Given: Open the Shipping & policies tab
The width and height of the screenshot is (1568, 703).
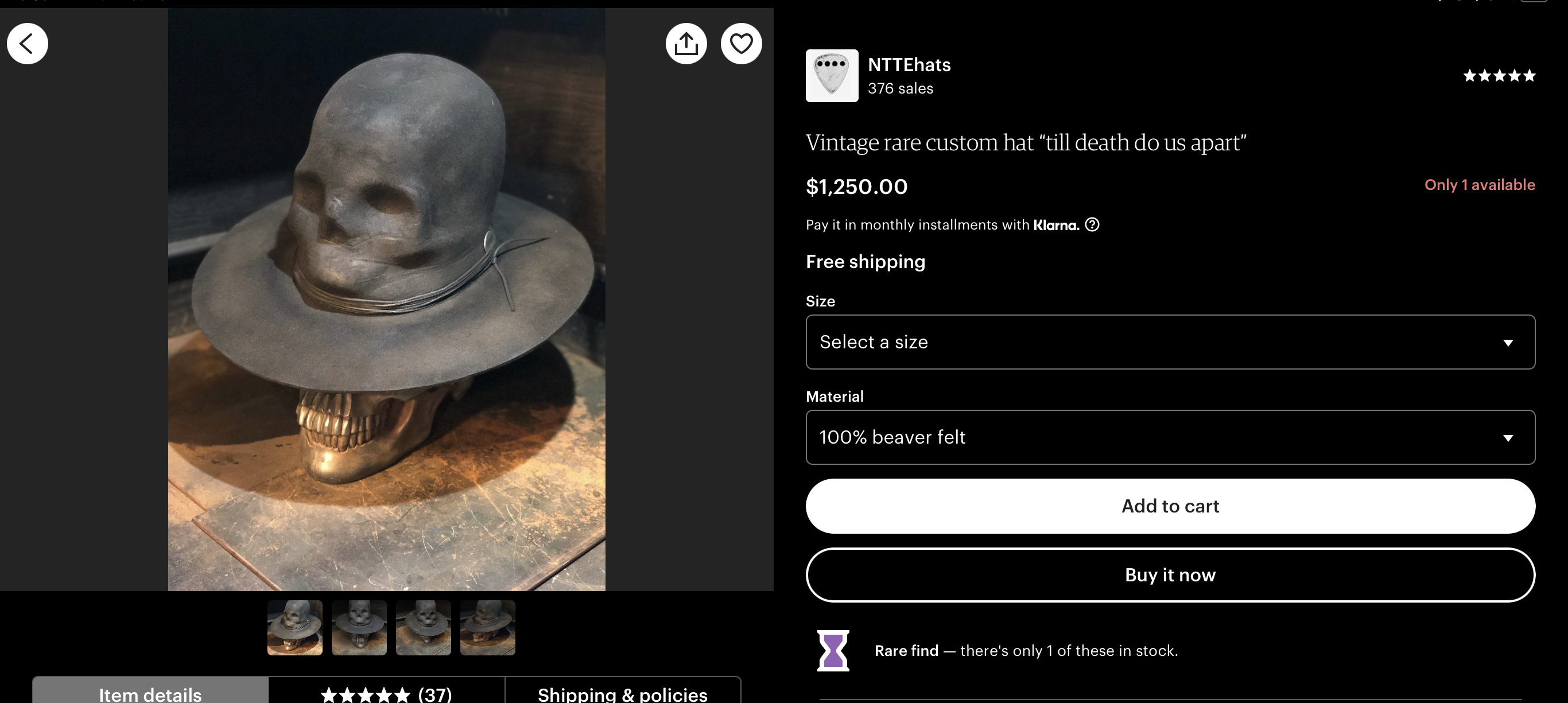Looking at the screenshot, I should tap(623, 690).
